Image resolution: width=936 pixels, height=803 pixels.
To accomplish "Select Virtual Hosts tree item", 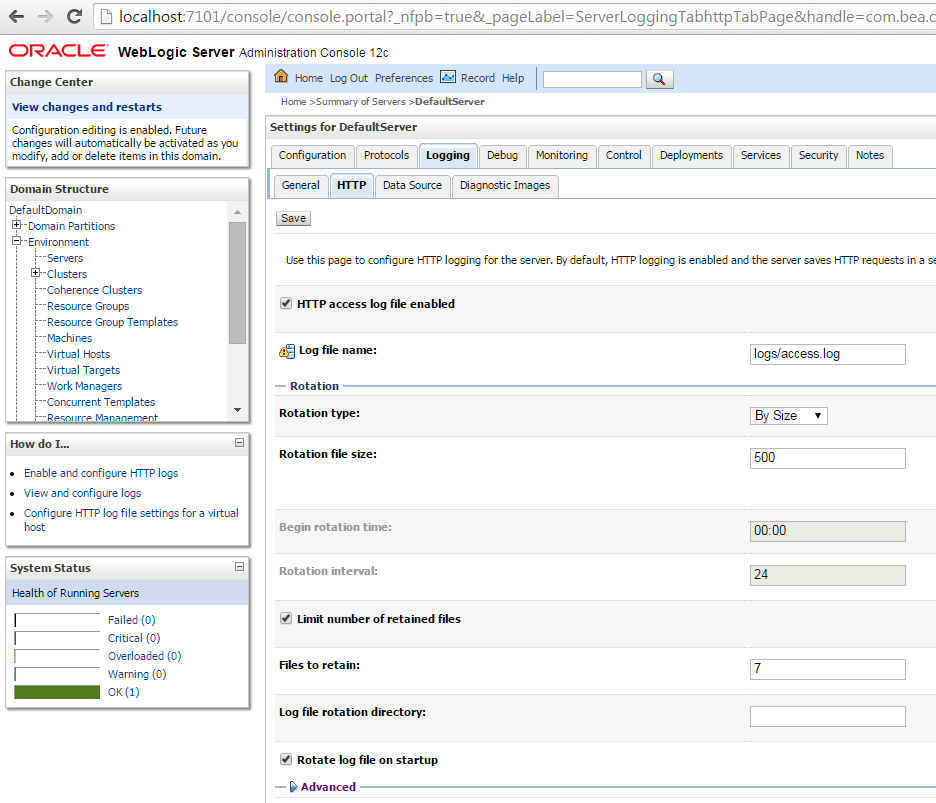I will [x=78, y=354].
